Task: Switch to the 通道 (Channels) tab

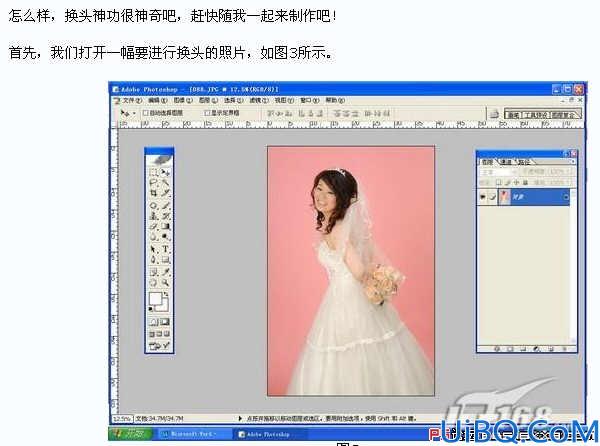Action: pos(506,162)
